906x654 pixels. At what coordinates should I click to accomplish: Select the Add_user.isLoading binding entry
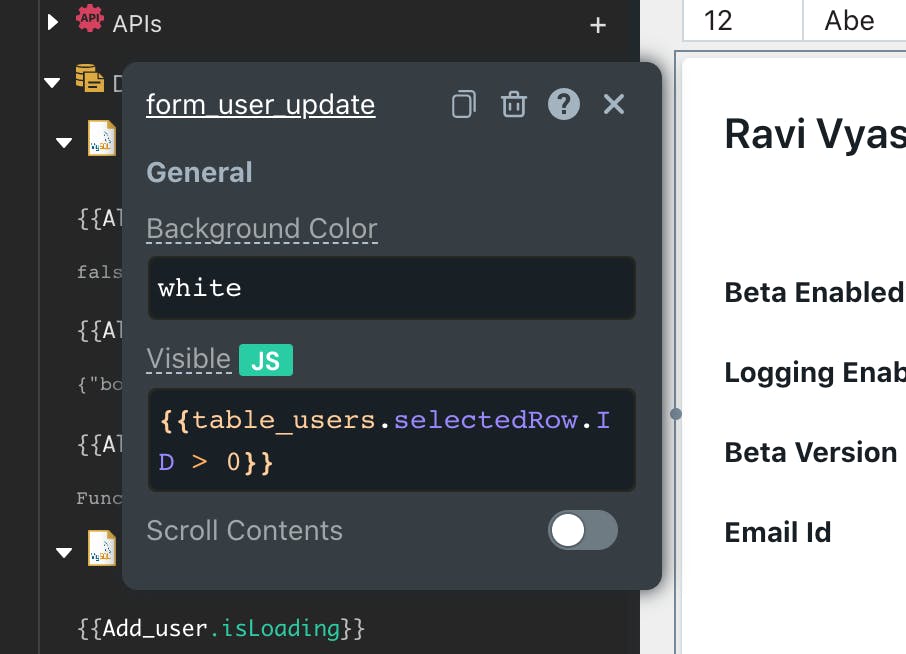point(221,629)
